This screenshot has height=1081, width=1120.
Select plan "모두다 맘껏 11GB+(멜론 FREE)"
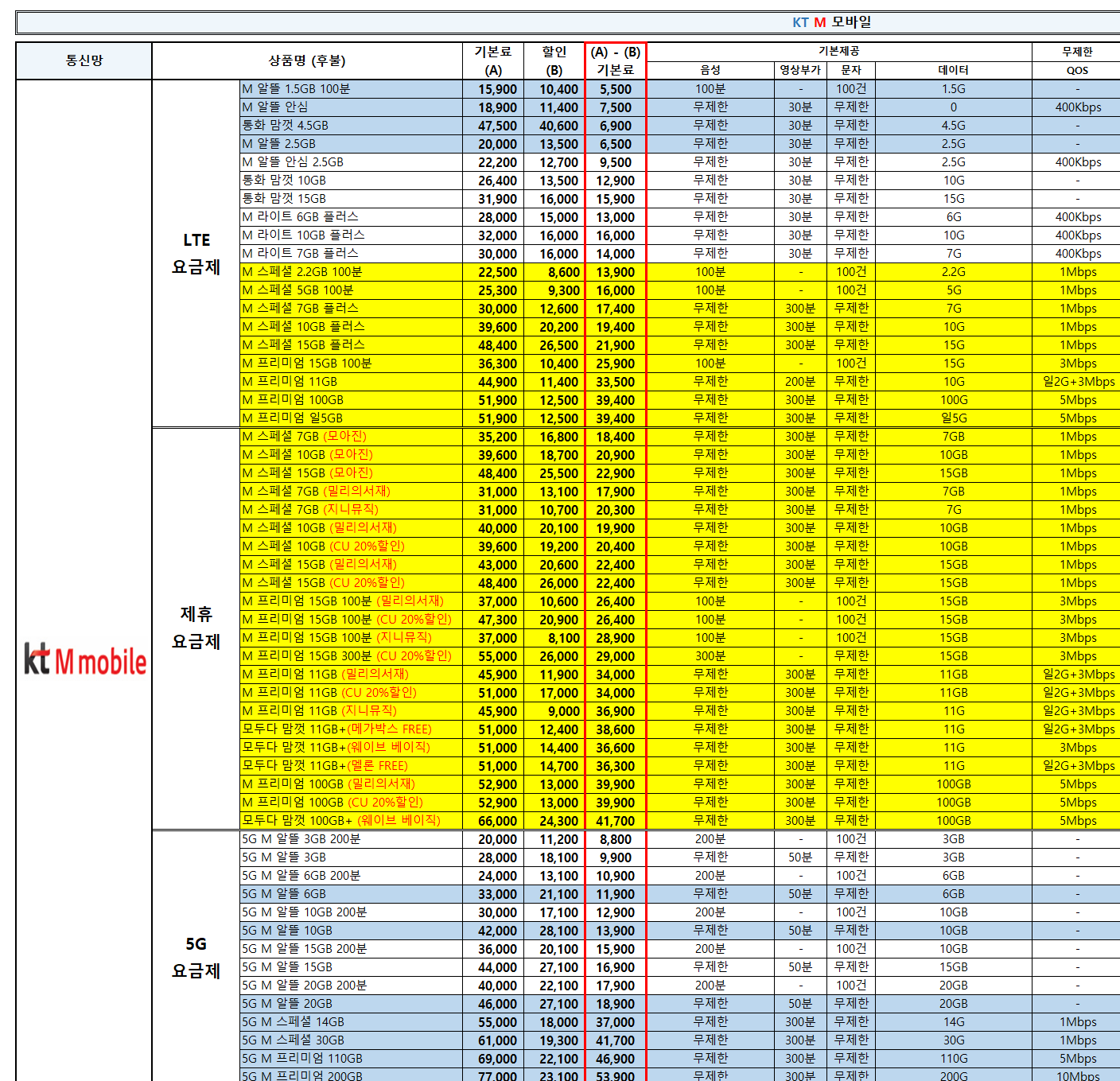(x=325, y=766)
